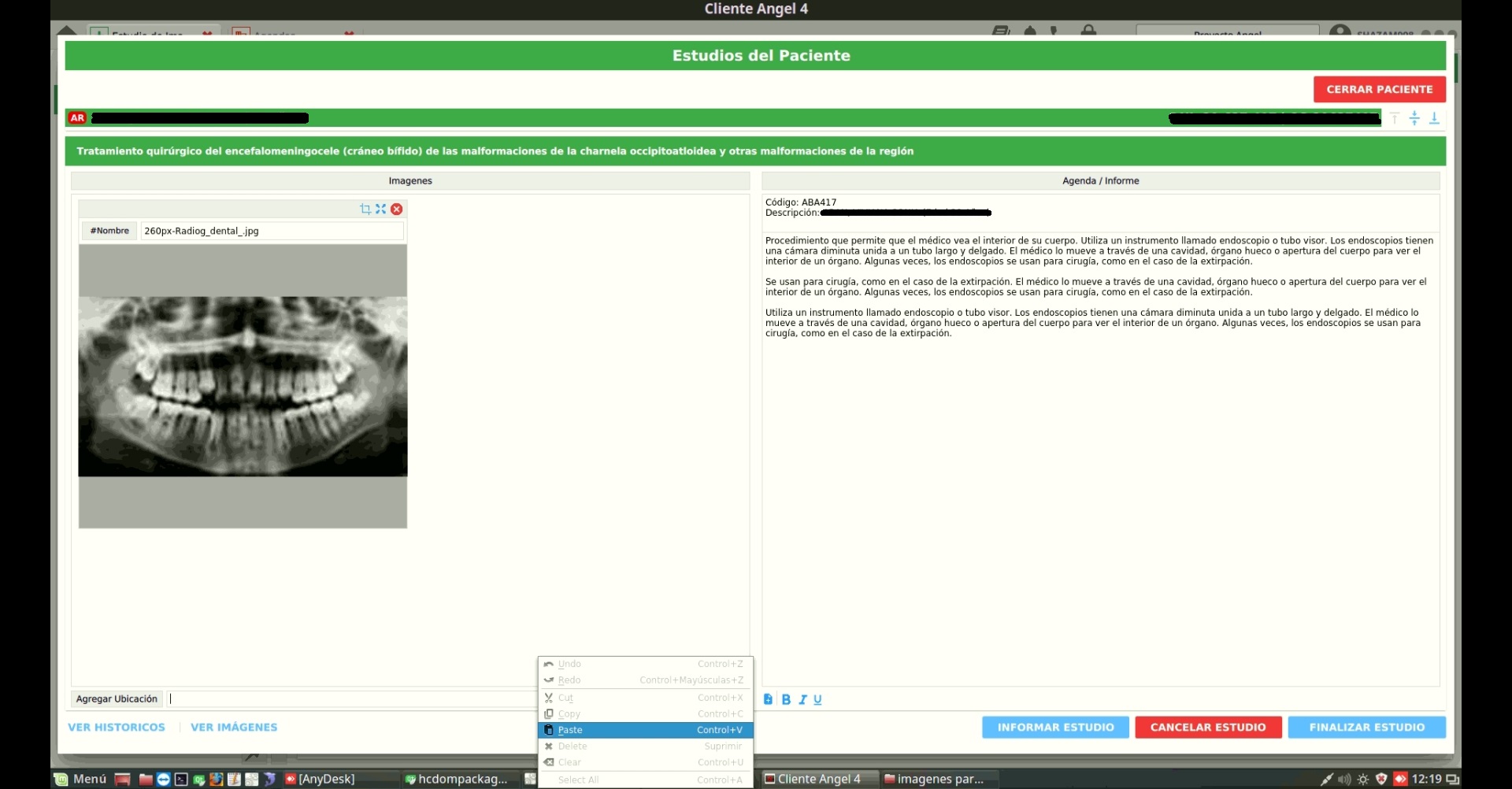The width and height of the screenshot is (1512, 789).
Task: Click FINALIZAR ESTUDIO button
Action: click(x=1367, y=728)
